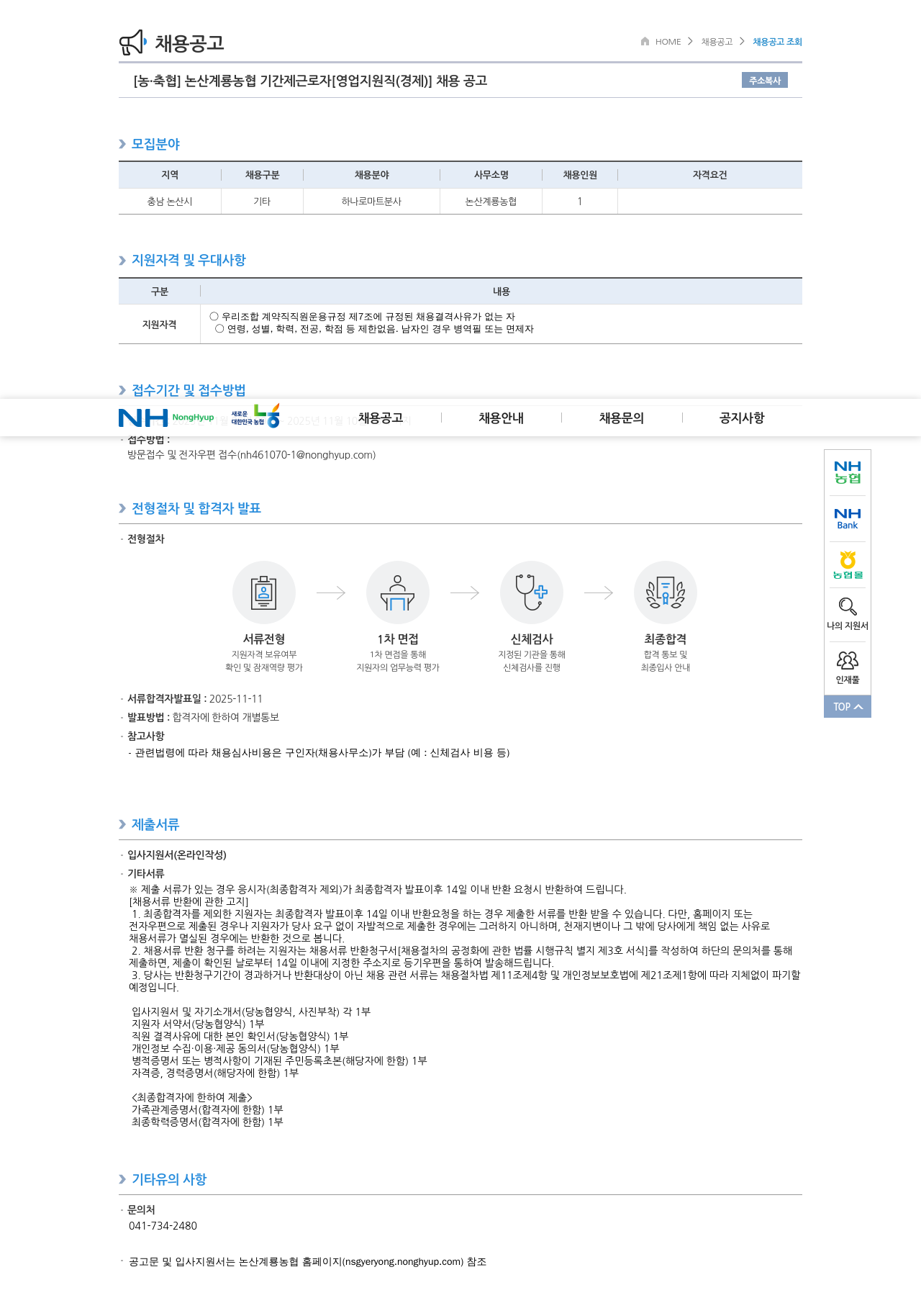
Task: Open the 공지사항 navigation menu
Action: tap(742, 418)
